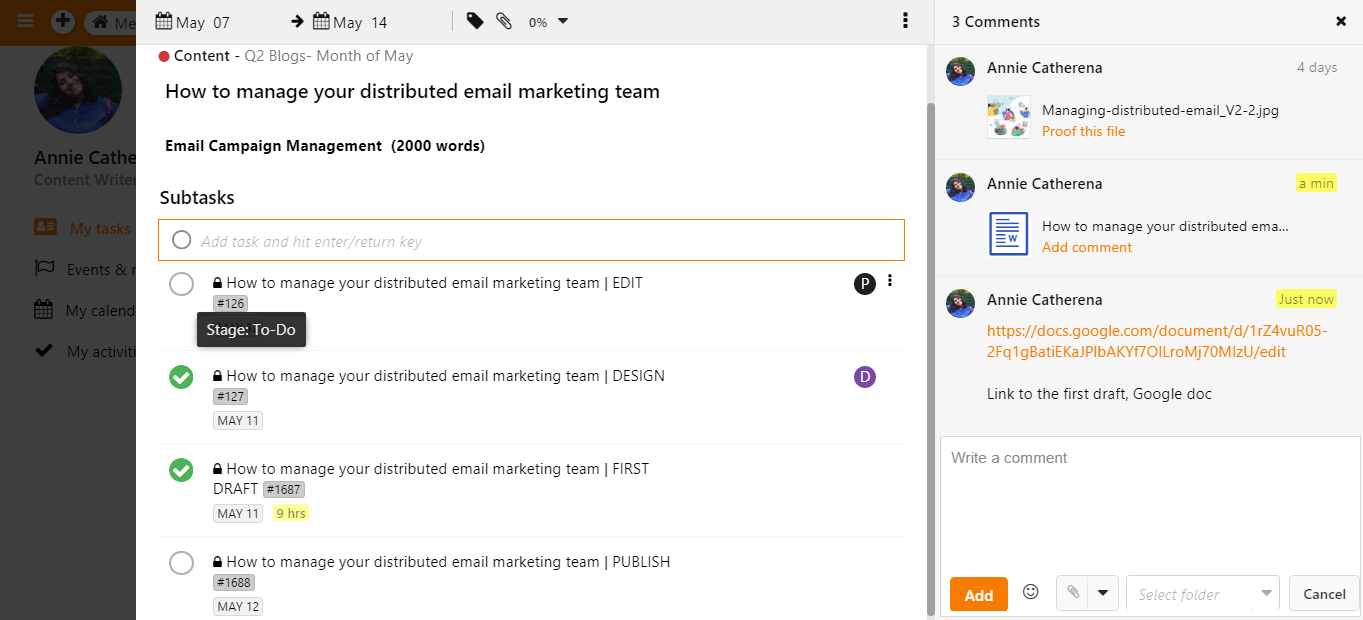The height and width of the screenshot is (620, 1363).
Task: Uncheck the completed DESIGN subtask
Action: tap(181, 377)
